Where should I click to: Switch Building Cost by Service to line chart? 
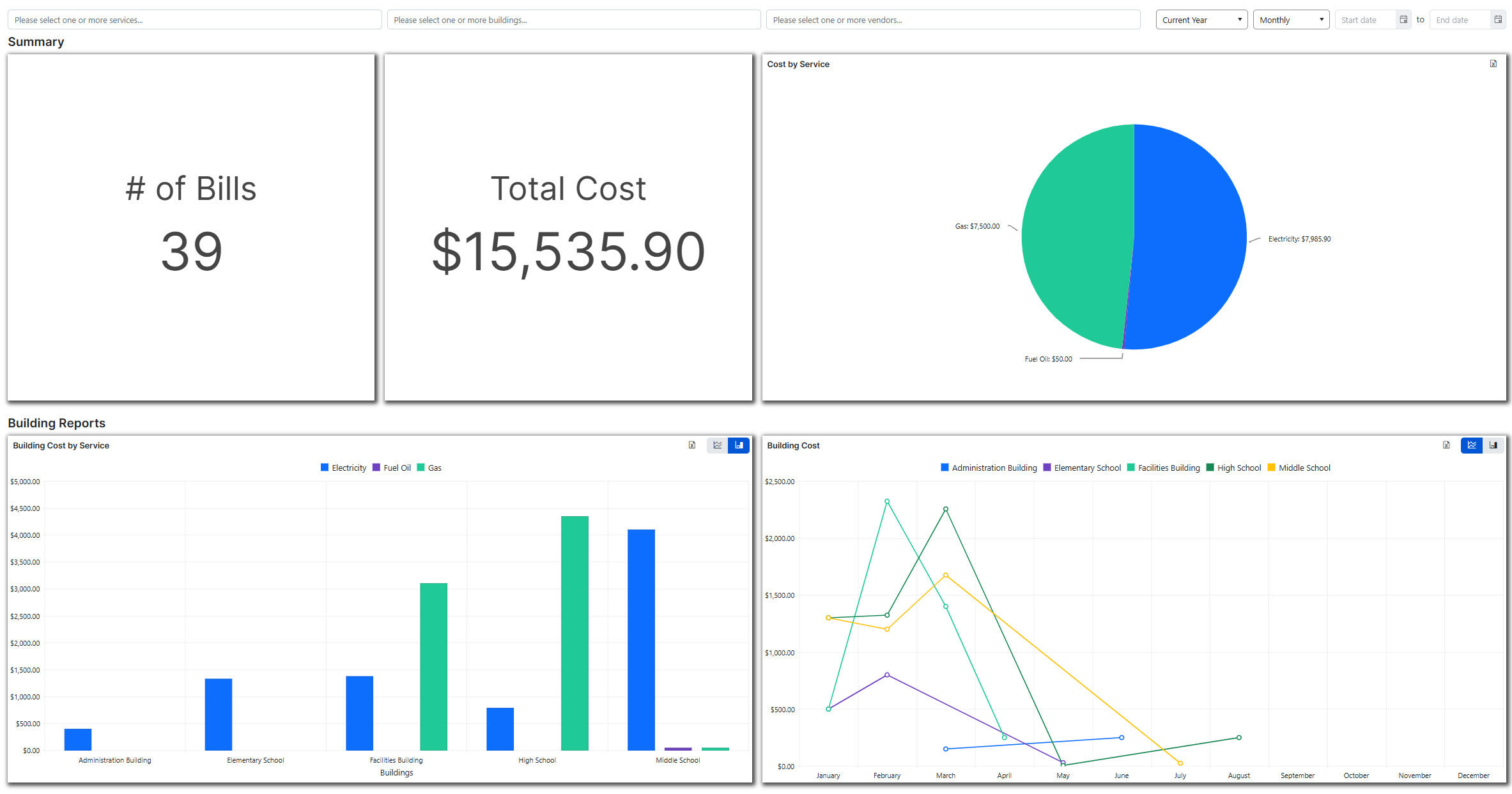click(717, 445)
